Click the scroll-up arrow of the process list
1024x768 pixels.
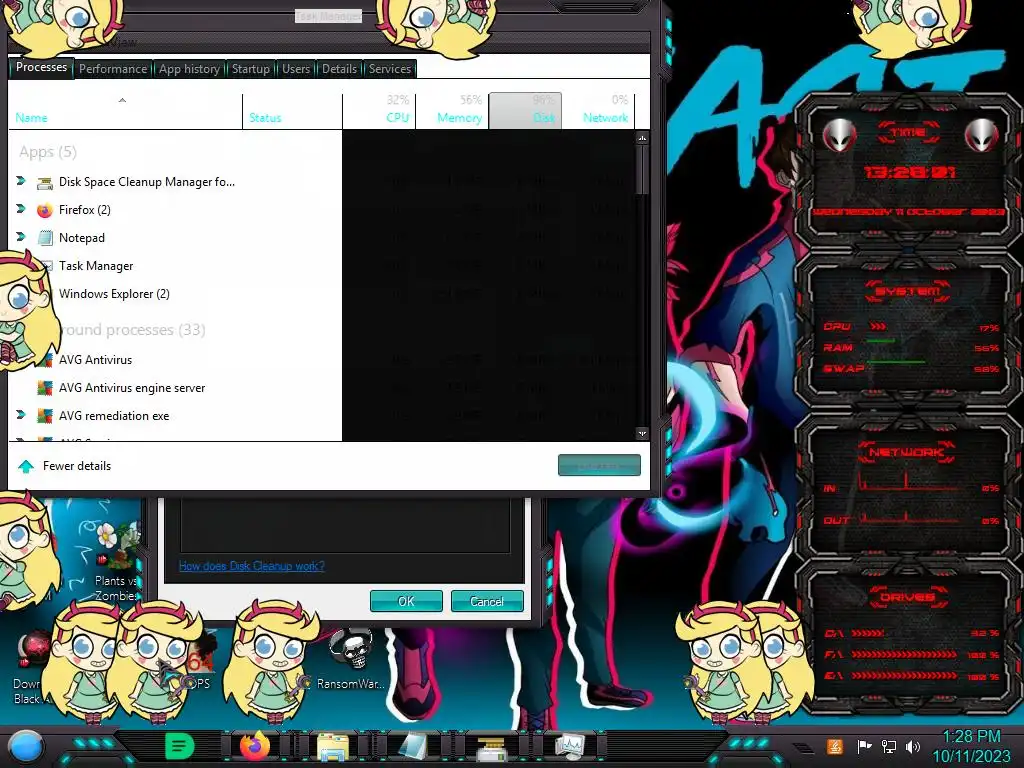643,138
